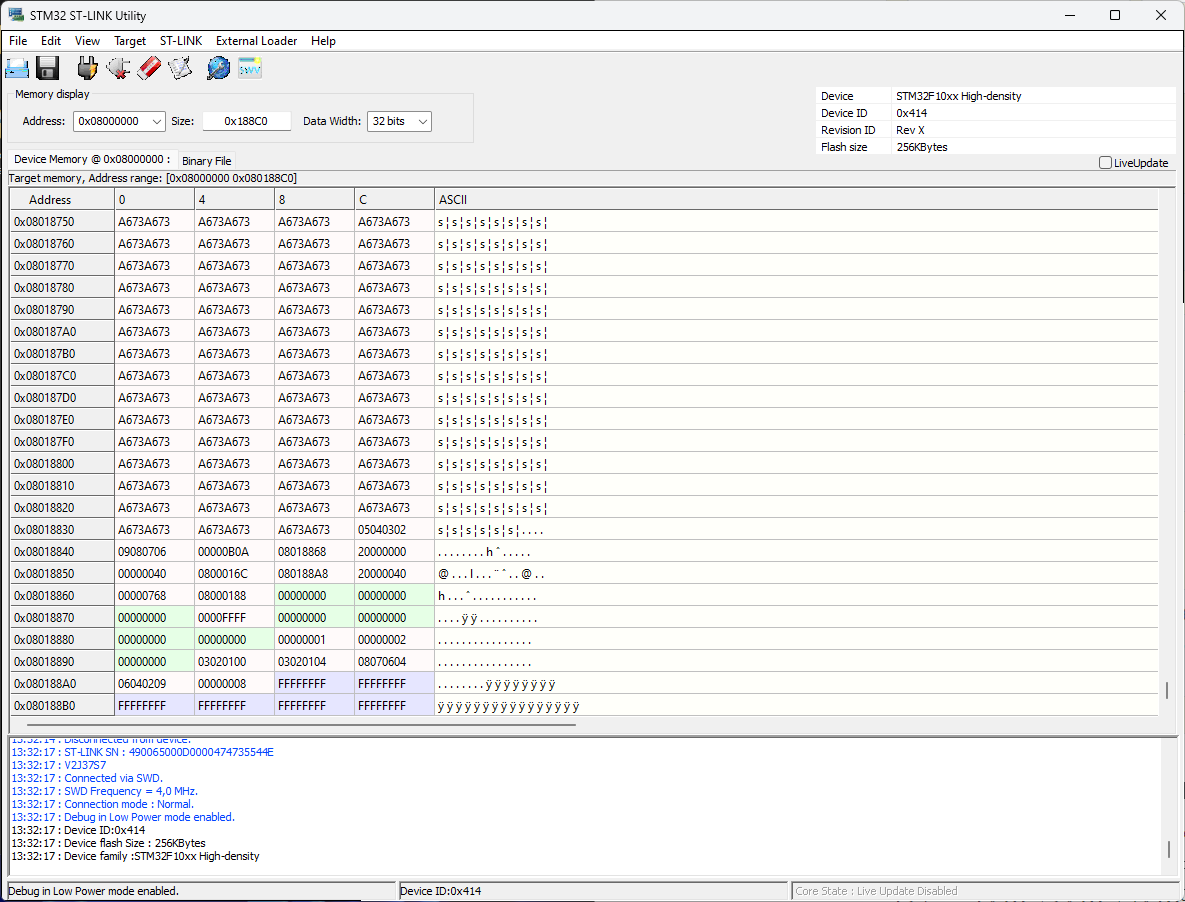Click cell 06040209 in row 0x080188A0
This screenshot has height=902, width=1185.
(x=154, y=683)
